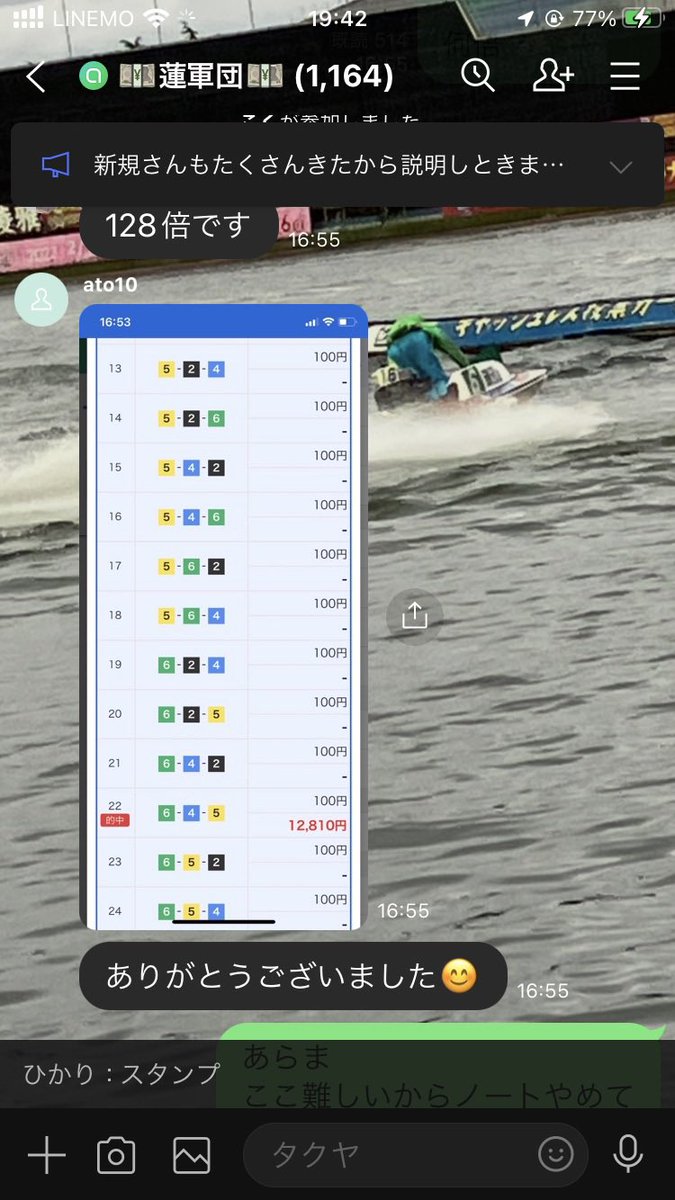Tap the Wi-Fi icon in status bar

click(x=155, y=18)
